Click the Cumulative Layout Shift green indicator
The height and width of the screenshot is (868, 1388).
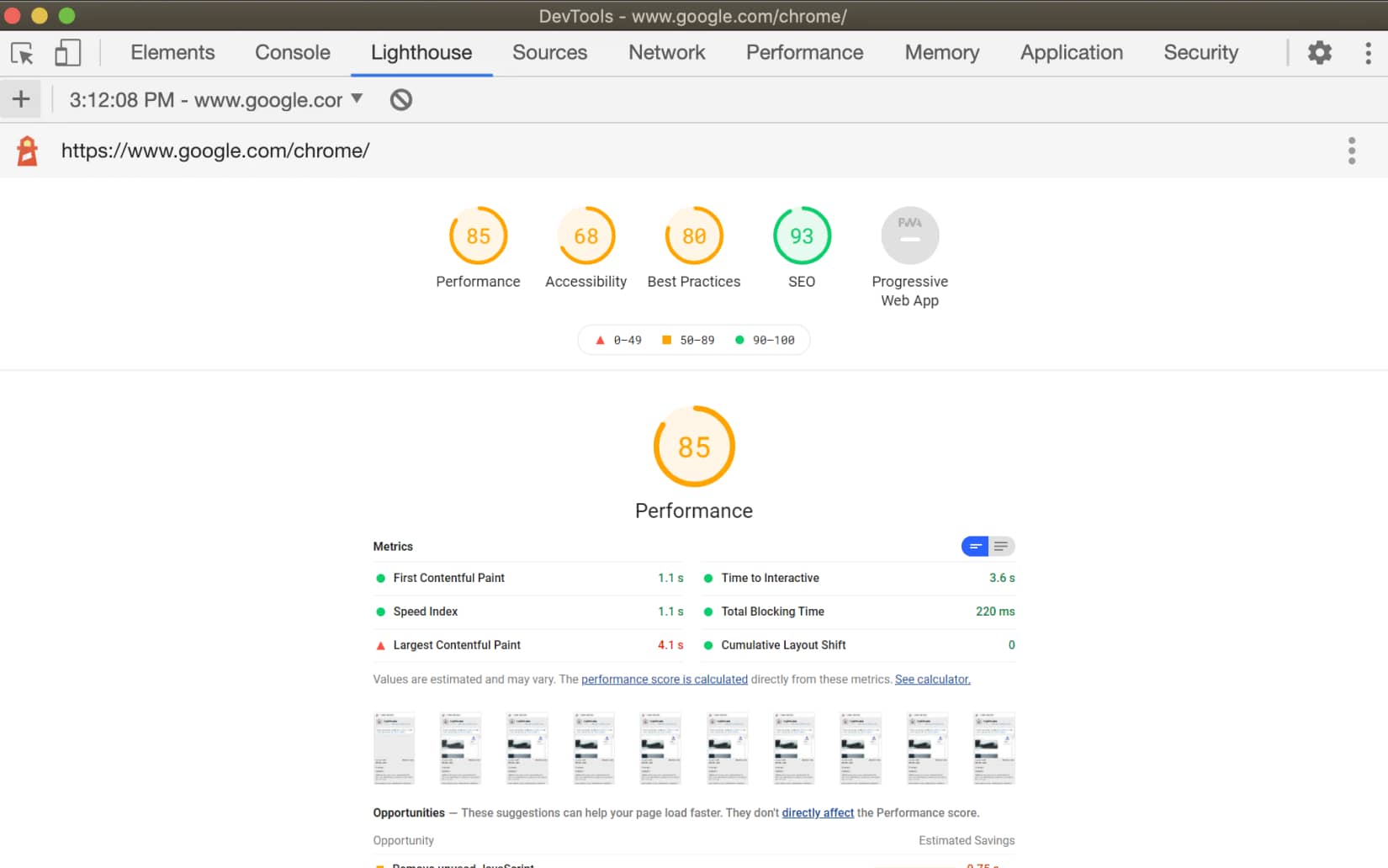710,645
